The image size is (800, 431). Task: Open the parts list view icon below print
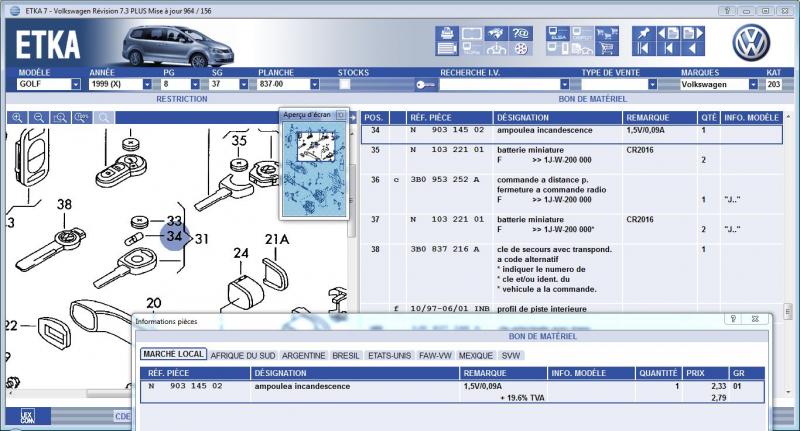point(446,49)
